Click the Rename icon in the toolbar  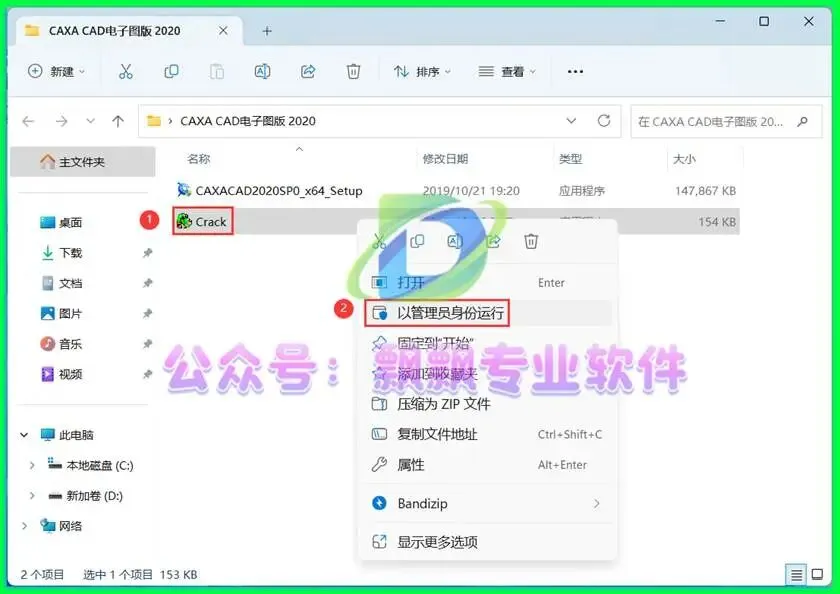[262, 71]
